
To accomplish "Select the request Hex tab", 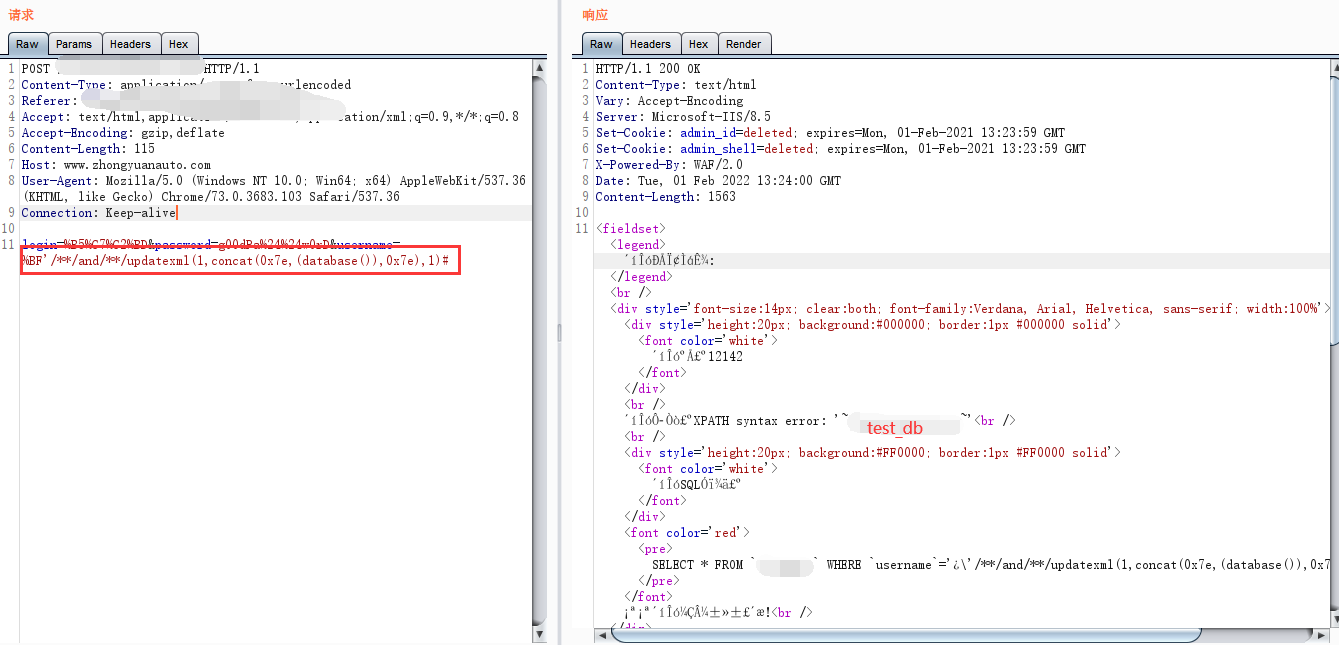I will (x=178, y=44).
